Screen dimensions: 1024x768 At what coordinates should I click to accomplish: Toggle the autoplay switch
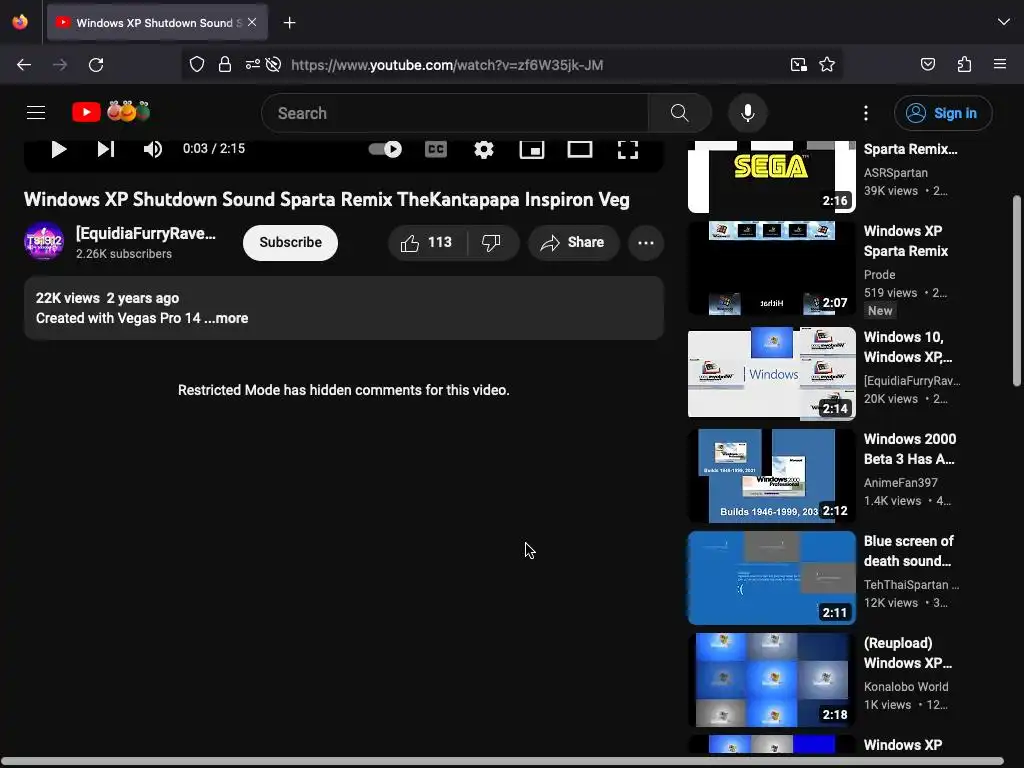click(385, 150)
